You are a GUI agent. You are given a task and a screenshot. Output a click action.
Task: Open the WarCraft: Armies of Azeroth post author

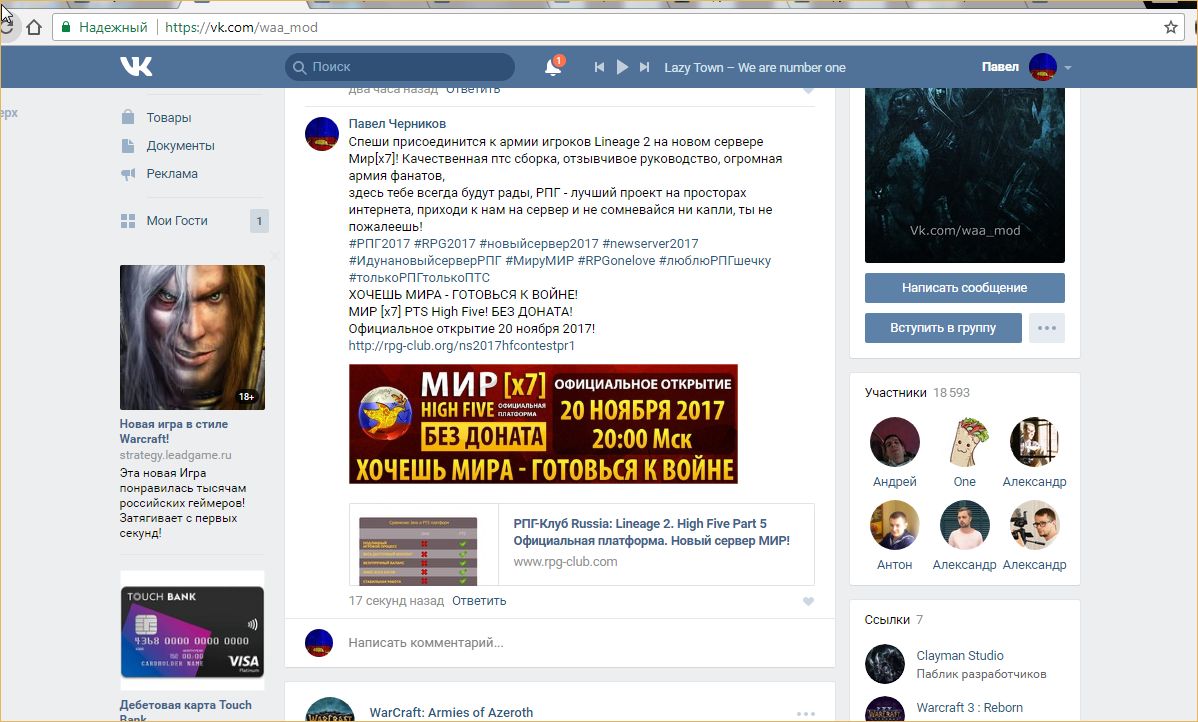click(451, 712)
